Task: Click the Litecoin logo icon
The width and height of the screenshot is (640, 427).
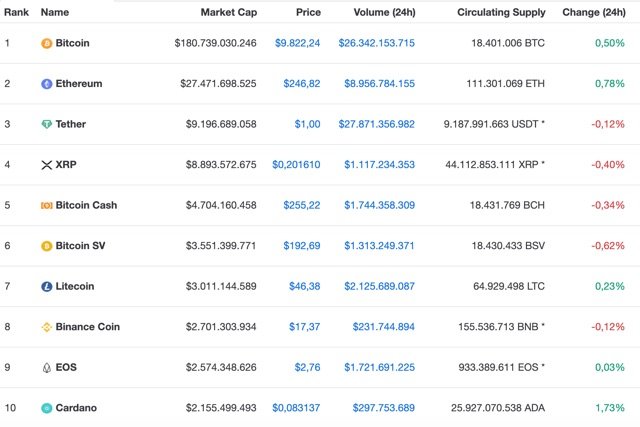Action: [x=46, y=286]
